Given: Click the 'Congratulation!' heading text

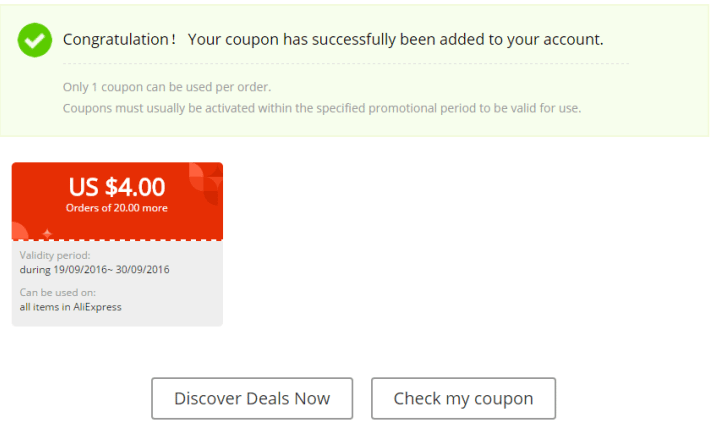Looking at the screenshot, I should point(119,39).
